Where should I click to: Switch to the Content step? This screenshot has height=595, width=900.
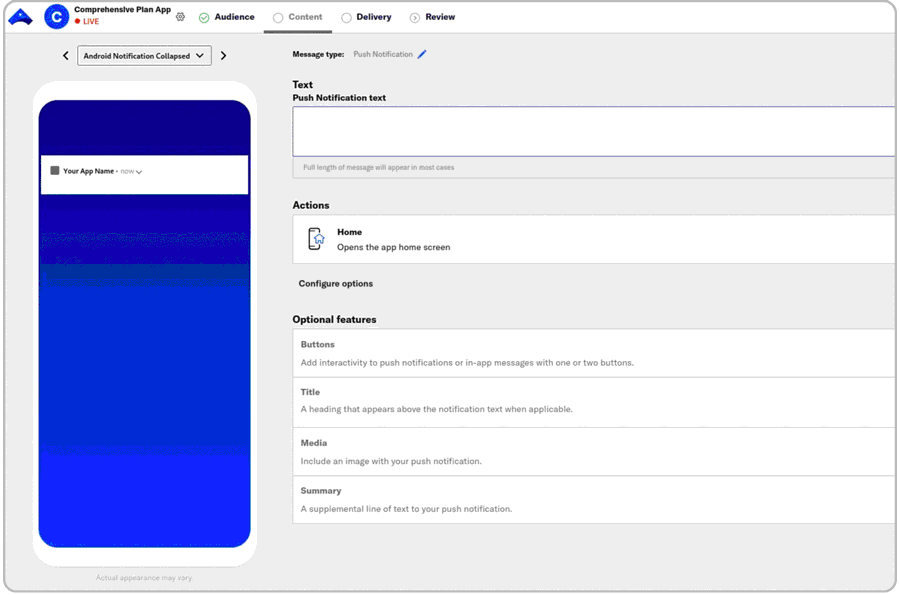pyautogui.click(x=298, y=17)
